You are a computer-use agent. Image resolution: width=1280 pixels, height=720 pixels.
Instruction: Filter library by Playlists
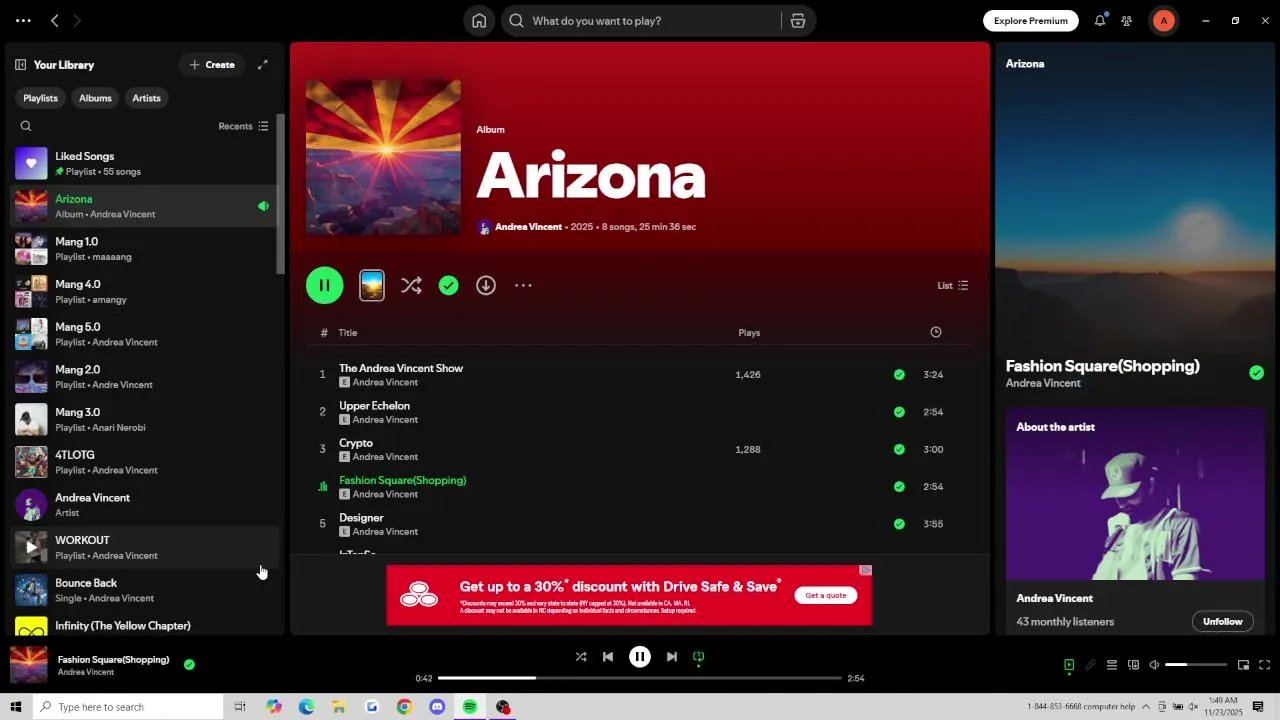(40, 98)
